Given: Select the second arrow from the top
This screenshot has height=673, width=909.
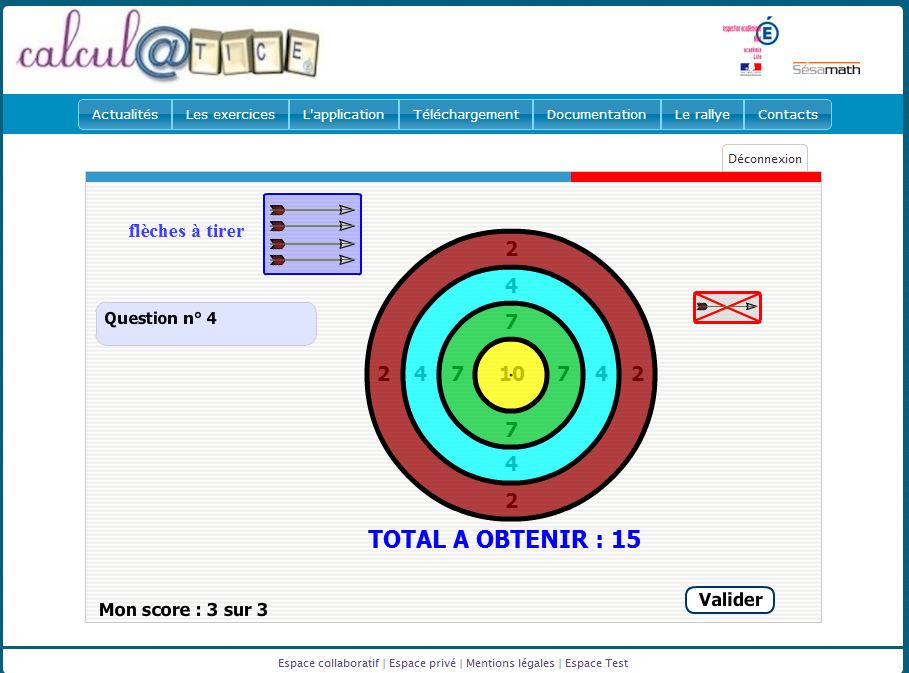Looking at the screenshot, I should coord(312,226).
